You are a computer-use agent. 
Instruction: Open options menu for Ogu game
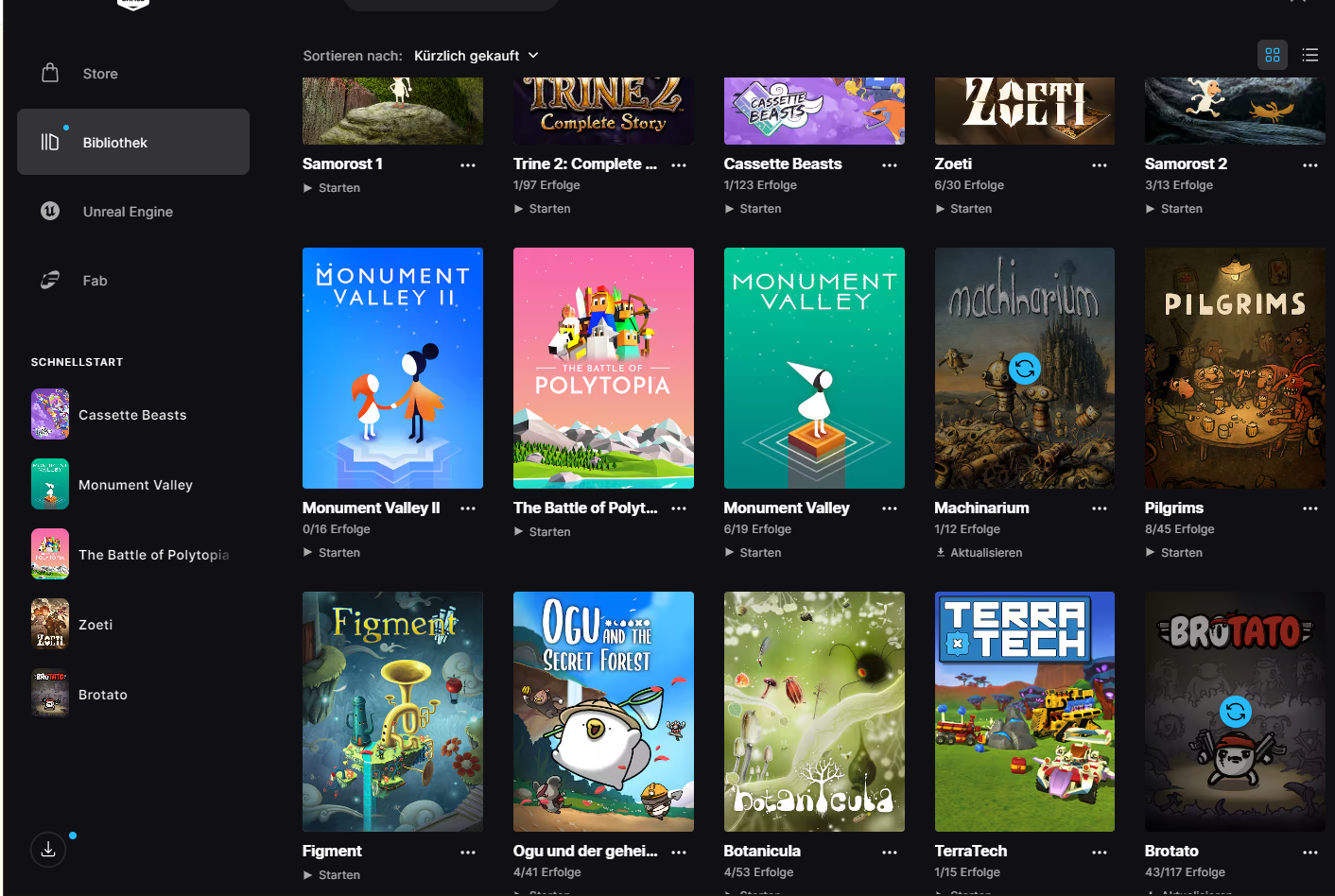(x=679, y=853)
